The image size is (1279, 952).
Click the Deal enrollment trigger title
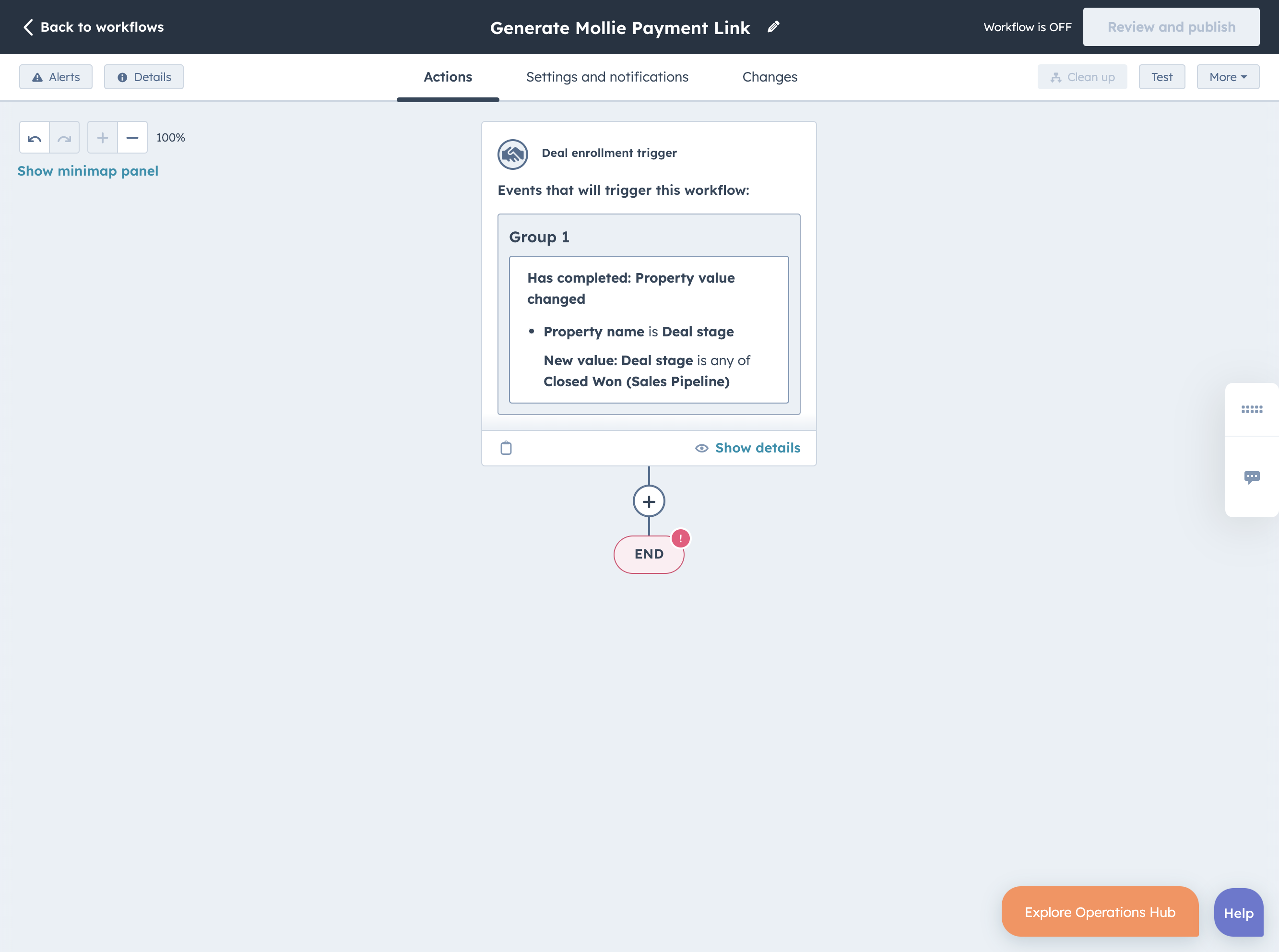click(x=609, y=153)
